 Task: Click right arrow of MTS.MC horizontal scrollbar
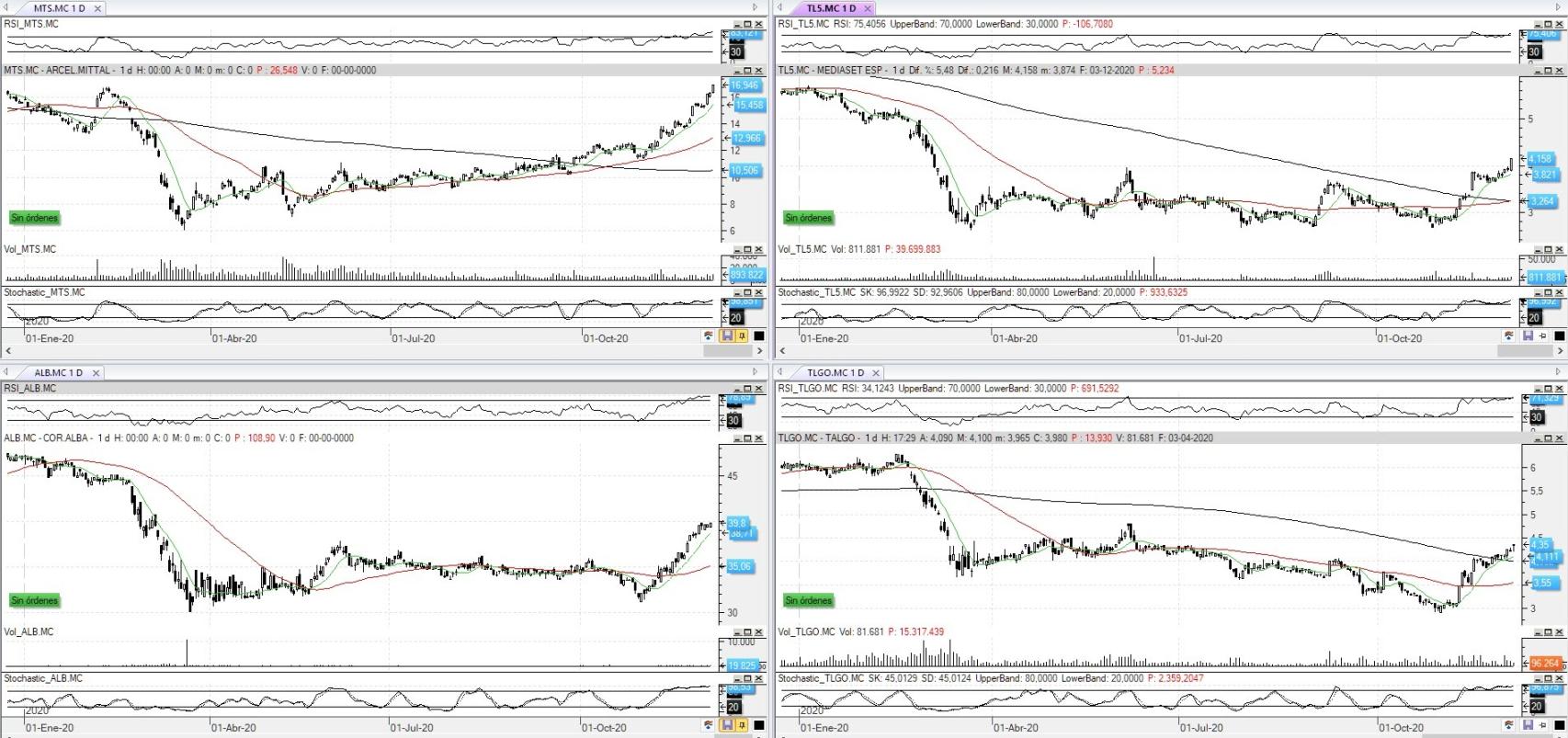click(759, 351)
